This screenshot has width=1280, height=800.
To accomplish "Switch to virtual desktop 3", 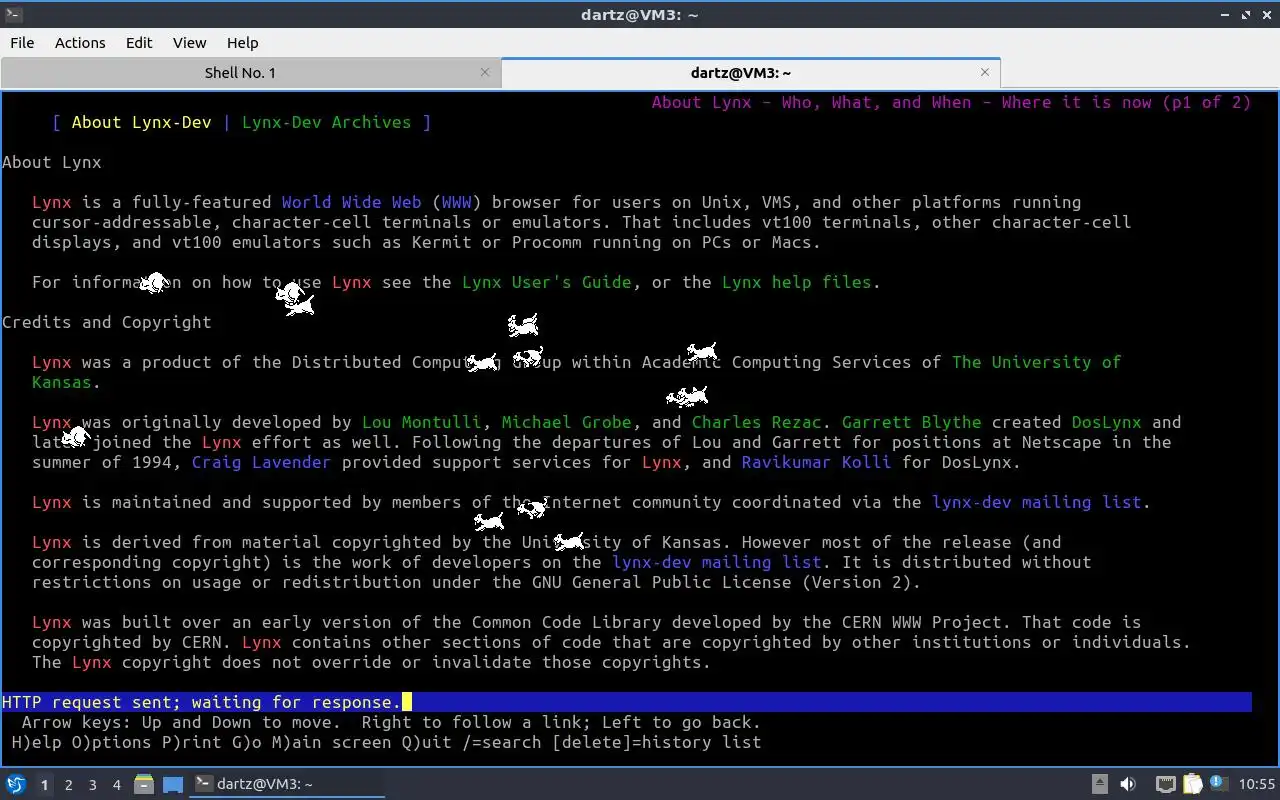I will [92, 785].
